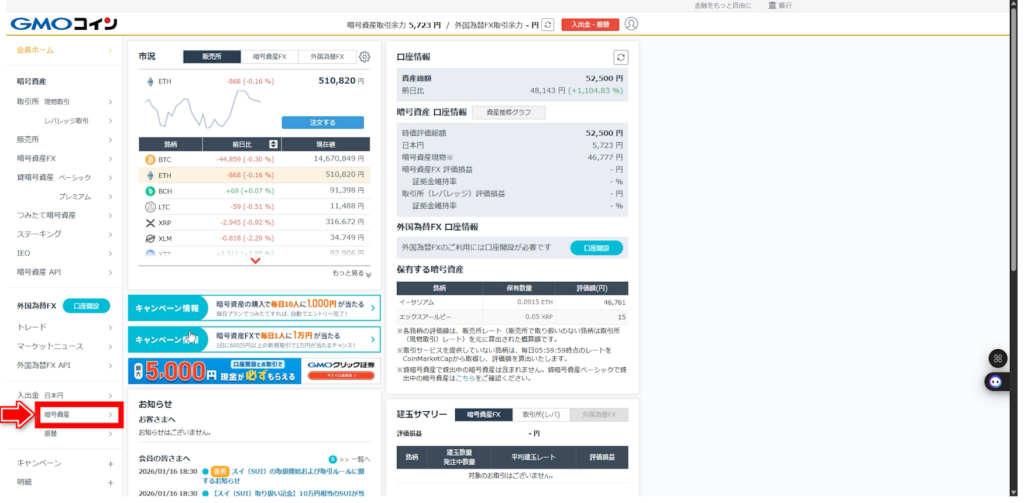This screenshot has width=1024, height=503.
Task: Click the red 入出金・振替 button
Action: click(590, 24)
